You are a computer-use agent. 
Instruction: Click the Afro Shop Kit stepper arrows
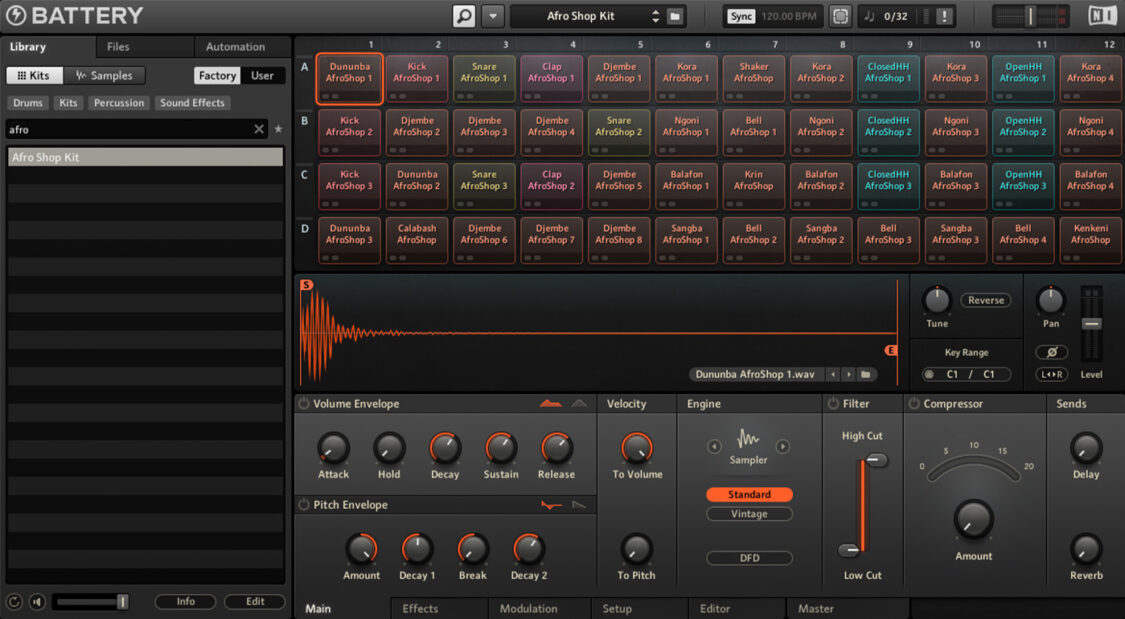click(657, 16)
